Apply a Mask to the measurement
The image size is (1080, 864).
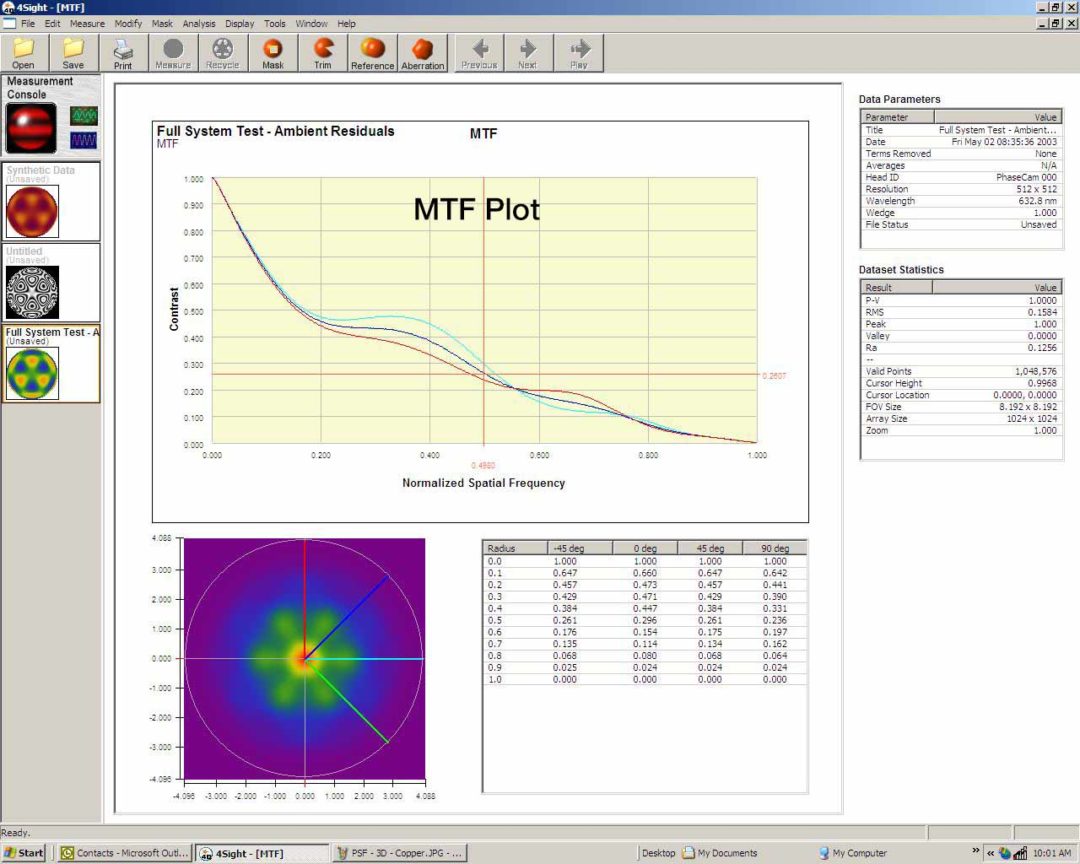(x=272, y=52)
